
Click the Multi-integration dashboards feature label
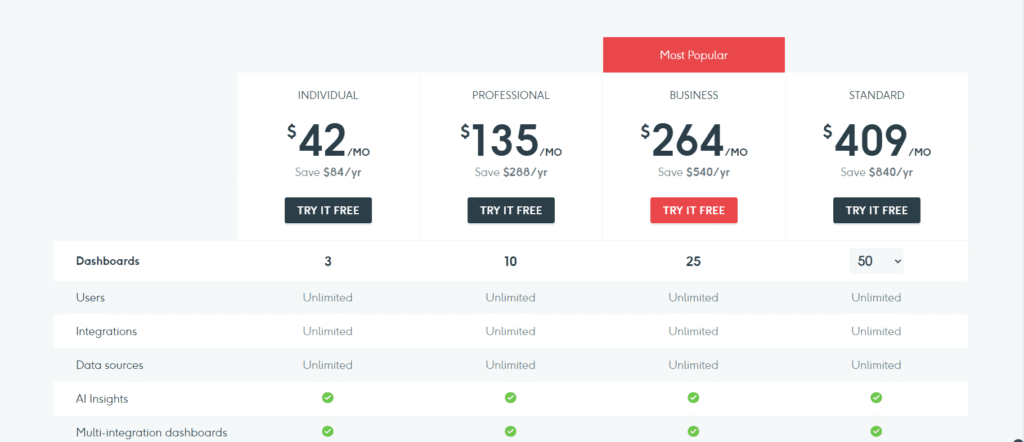coord(152,432)
